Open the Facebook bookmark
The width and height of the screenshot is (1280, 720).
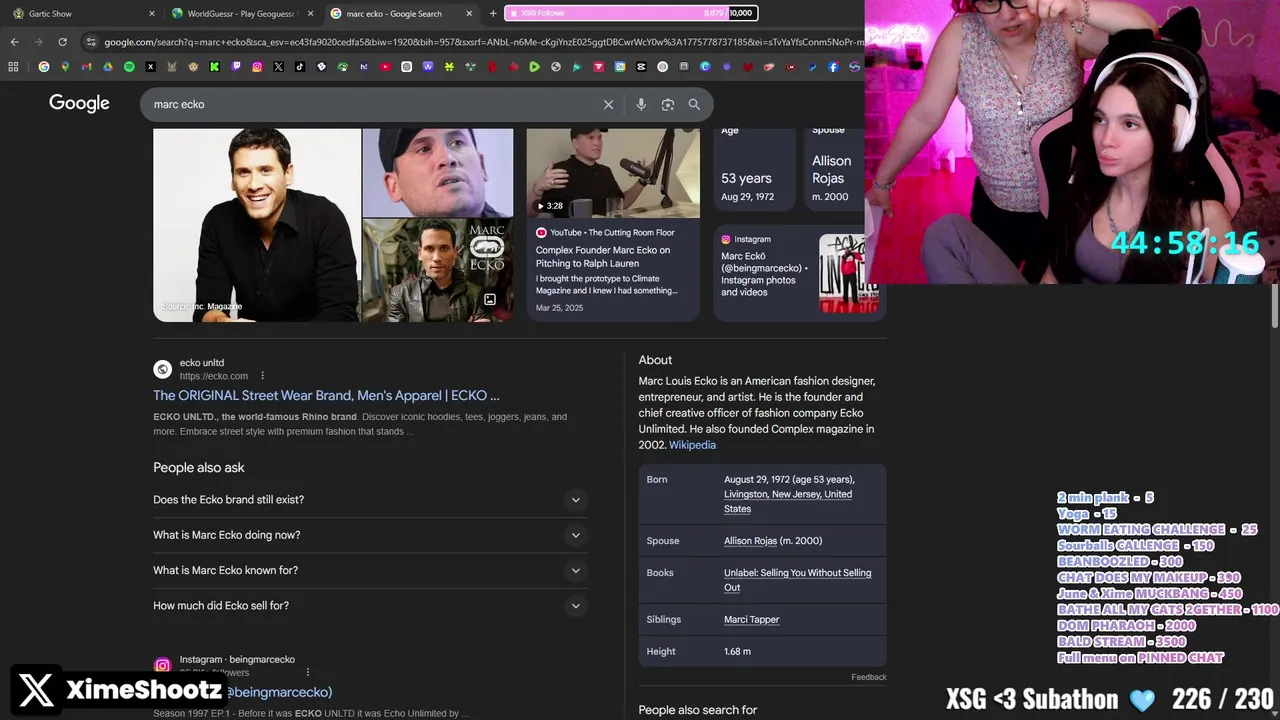click(833, 67)
